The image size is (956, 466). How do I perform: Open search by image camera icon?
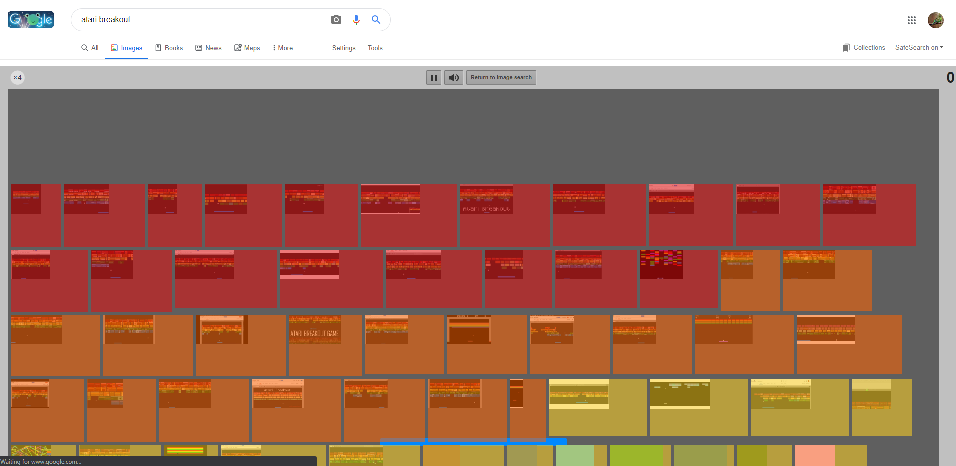pyautogui.click(x=336, y=20)
